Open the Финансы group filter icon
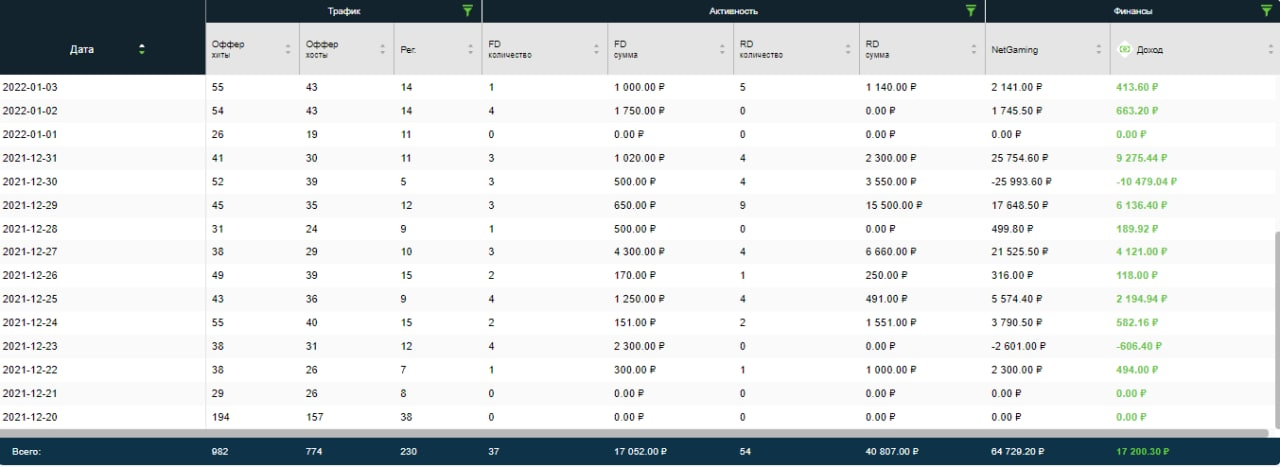Viewport: 1280px width, 467px height. coord(1265,11)
